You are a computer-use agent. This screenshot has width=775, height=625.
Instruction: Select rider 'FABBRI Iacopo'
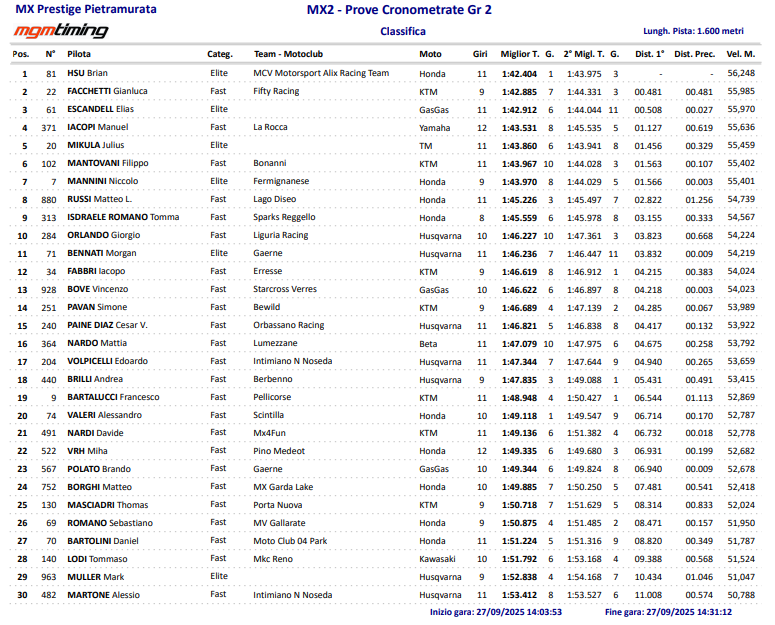click(x=96, y=271)
